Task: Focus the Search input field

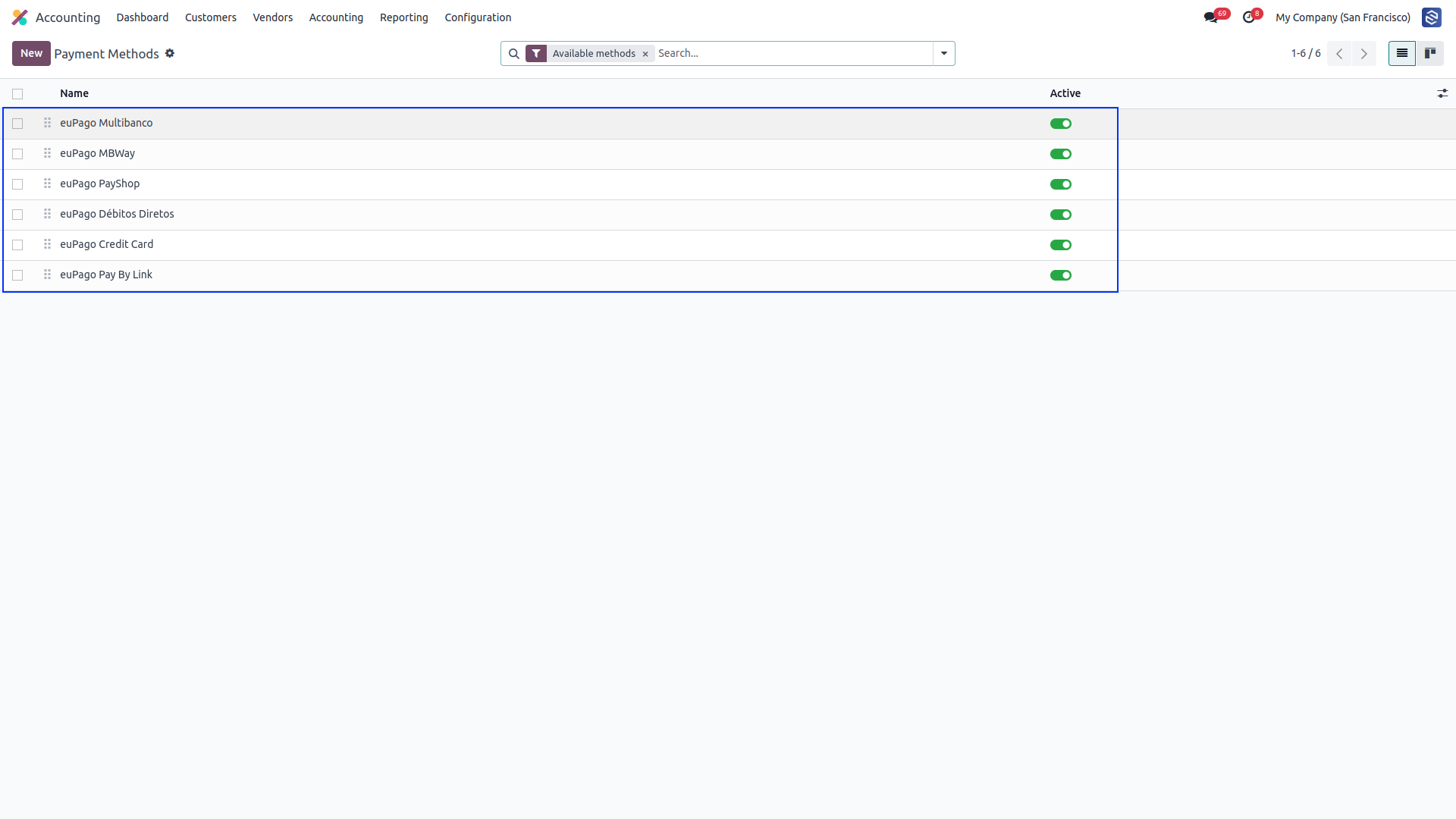Action: pyautogui.click(x=793, y=53)
